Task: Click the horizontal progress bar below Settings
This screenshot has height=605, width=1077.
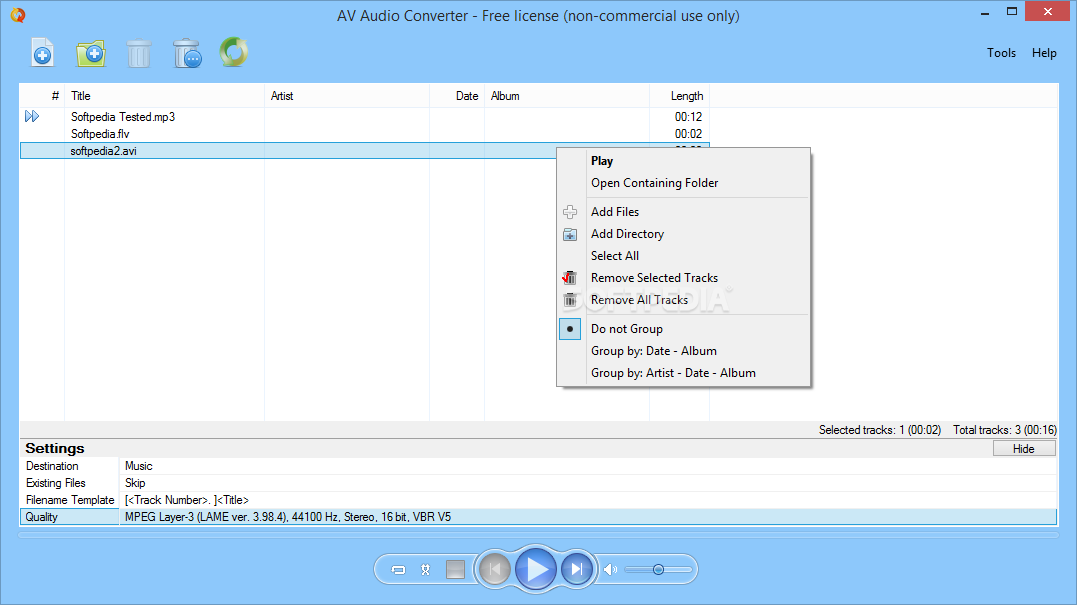Action: pos(538,536)
